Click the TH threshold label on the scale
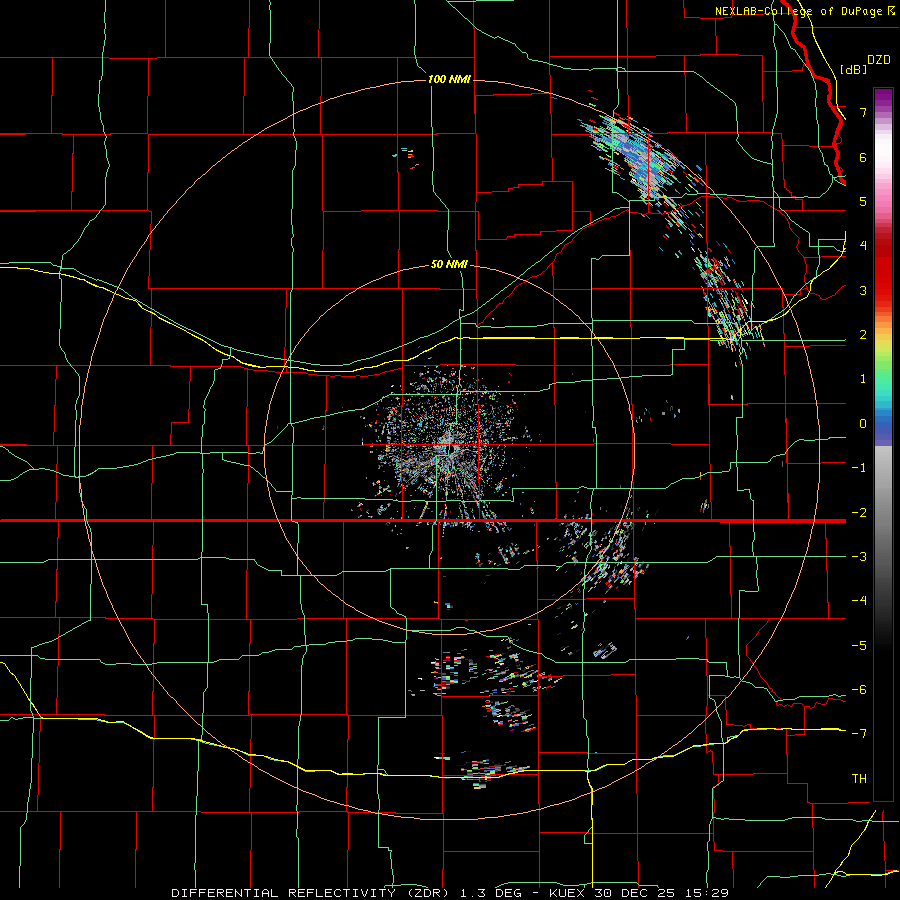This screenshot has width=900, height=900. click(x=859, y=778)
